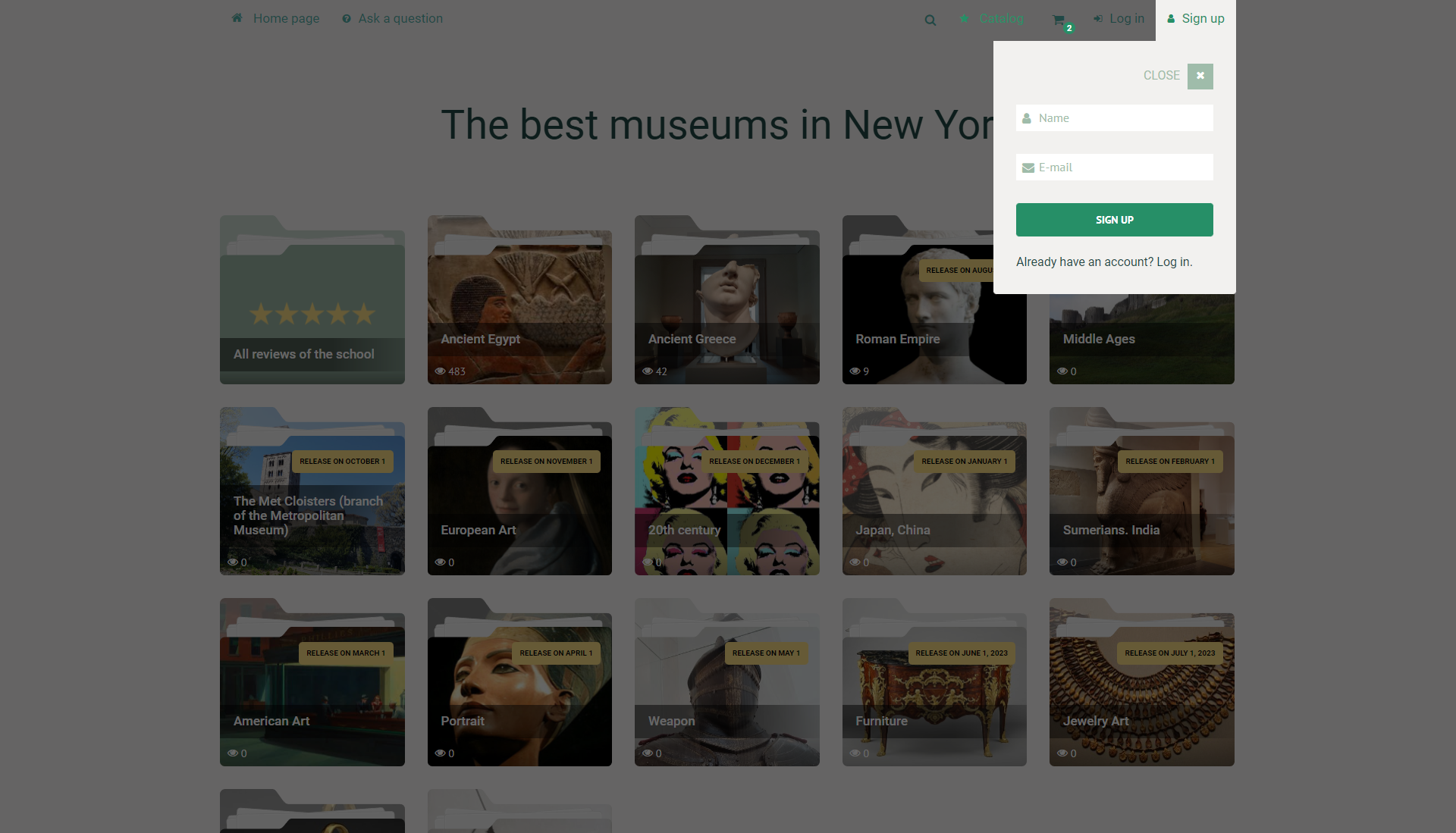Open the Middle Ages folder
The image size is (1456, 833).
[x=1142, y=339]
